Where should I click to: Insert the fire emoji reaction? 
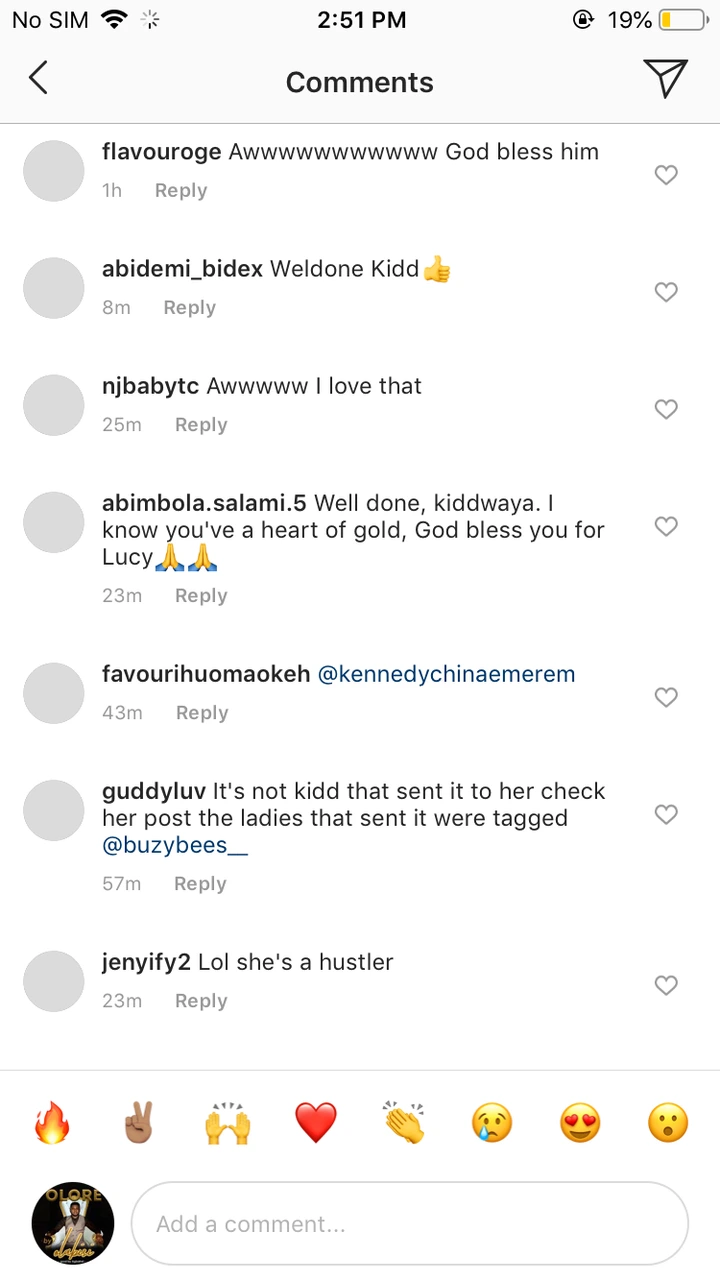point(51,1124)
